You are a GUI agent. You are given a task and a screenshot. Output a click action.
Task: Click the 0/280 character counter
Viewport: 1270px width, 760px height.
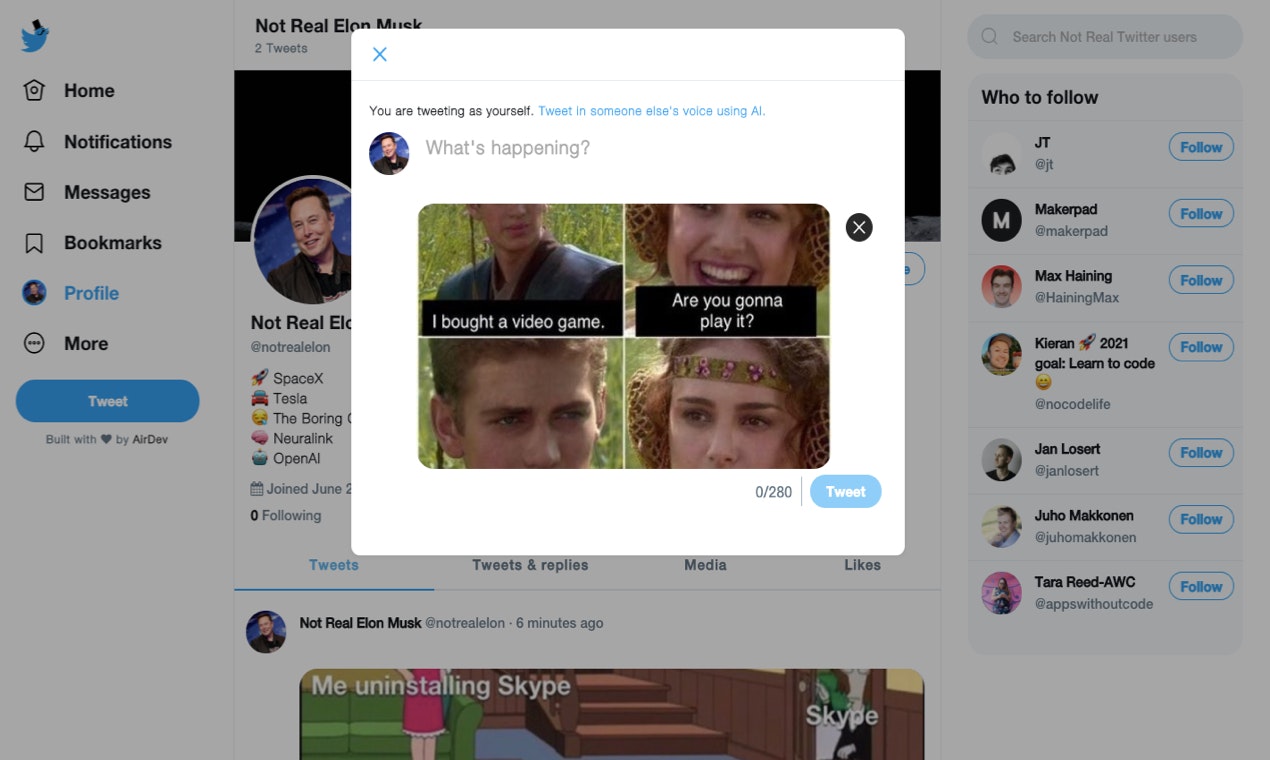click(775, 491)
